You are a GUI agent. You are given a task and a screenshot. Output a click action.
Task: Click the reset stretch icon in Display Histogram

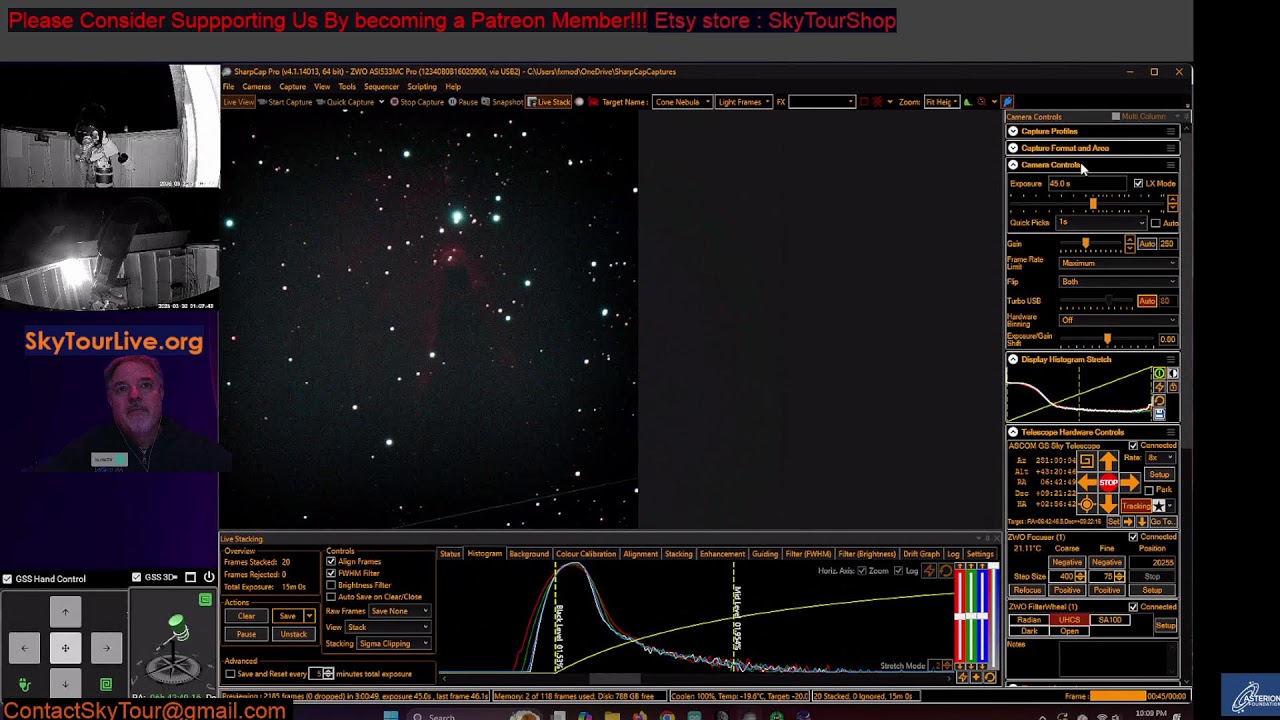pyautogui.click(x=1159, y=401)
